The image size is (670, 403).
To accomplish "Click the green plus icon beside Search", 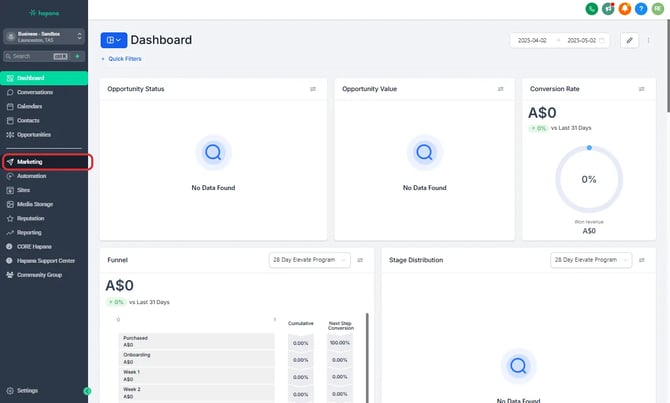I will pos(77,57).
